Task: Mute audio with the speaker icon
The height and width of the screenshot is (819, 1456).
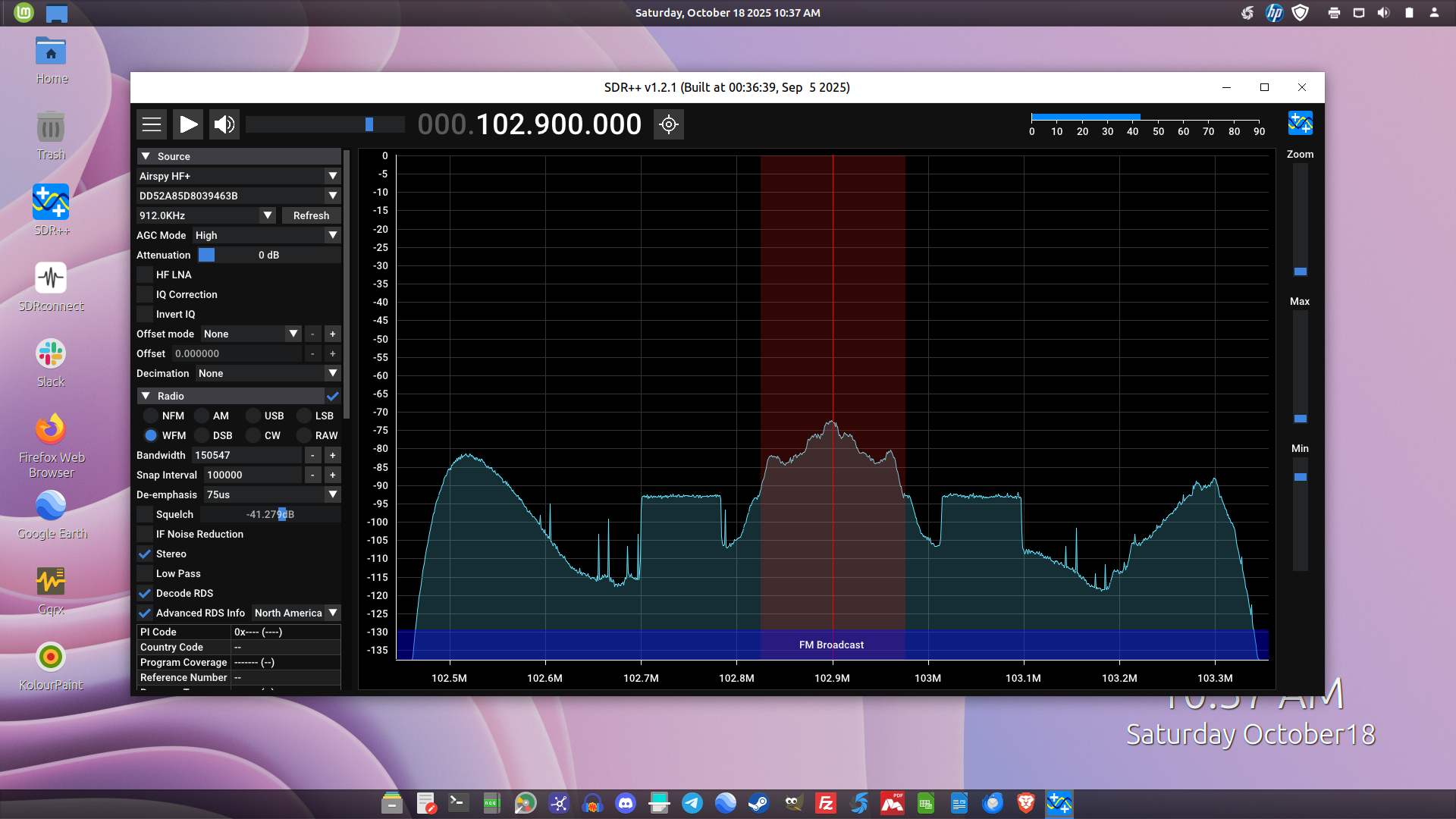Action: (x=224, y=124)
